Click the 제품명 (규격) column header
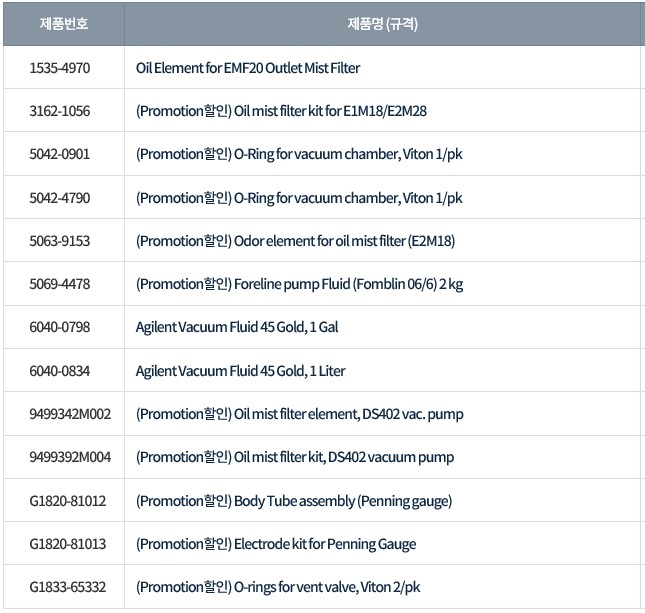645x613 pixels. pyautogui.click(x=382, y=24)
